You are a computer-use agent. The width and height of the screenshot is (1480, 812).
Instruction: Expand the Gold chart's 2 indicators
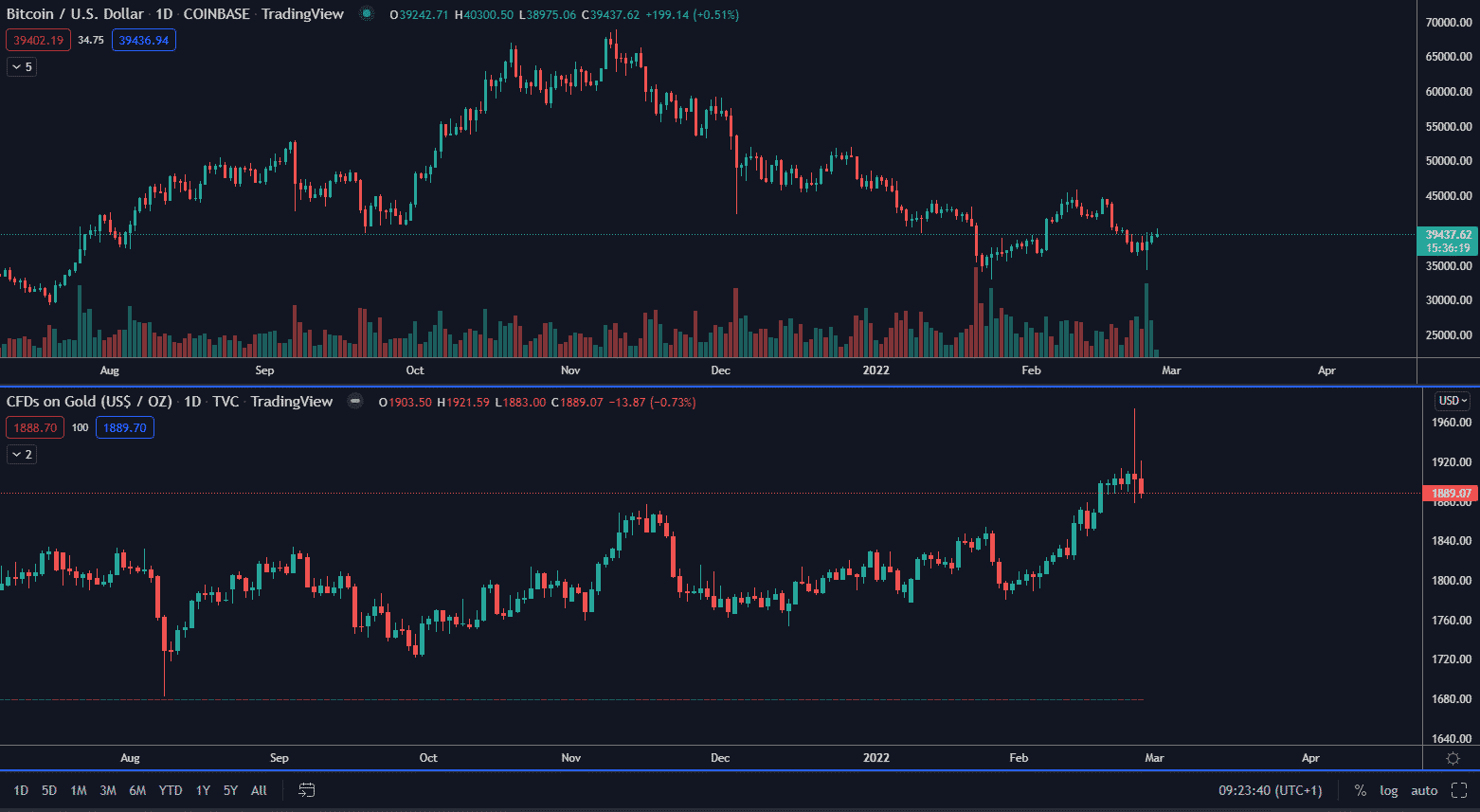(22, 455)
